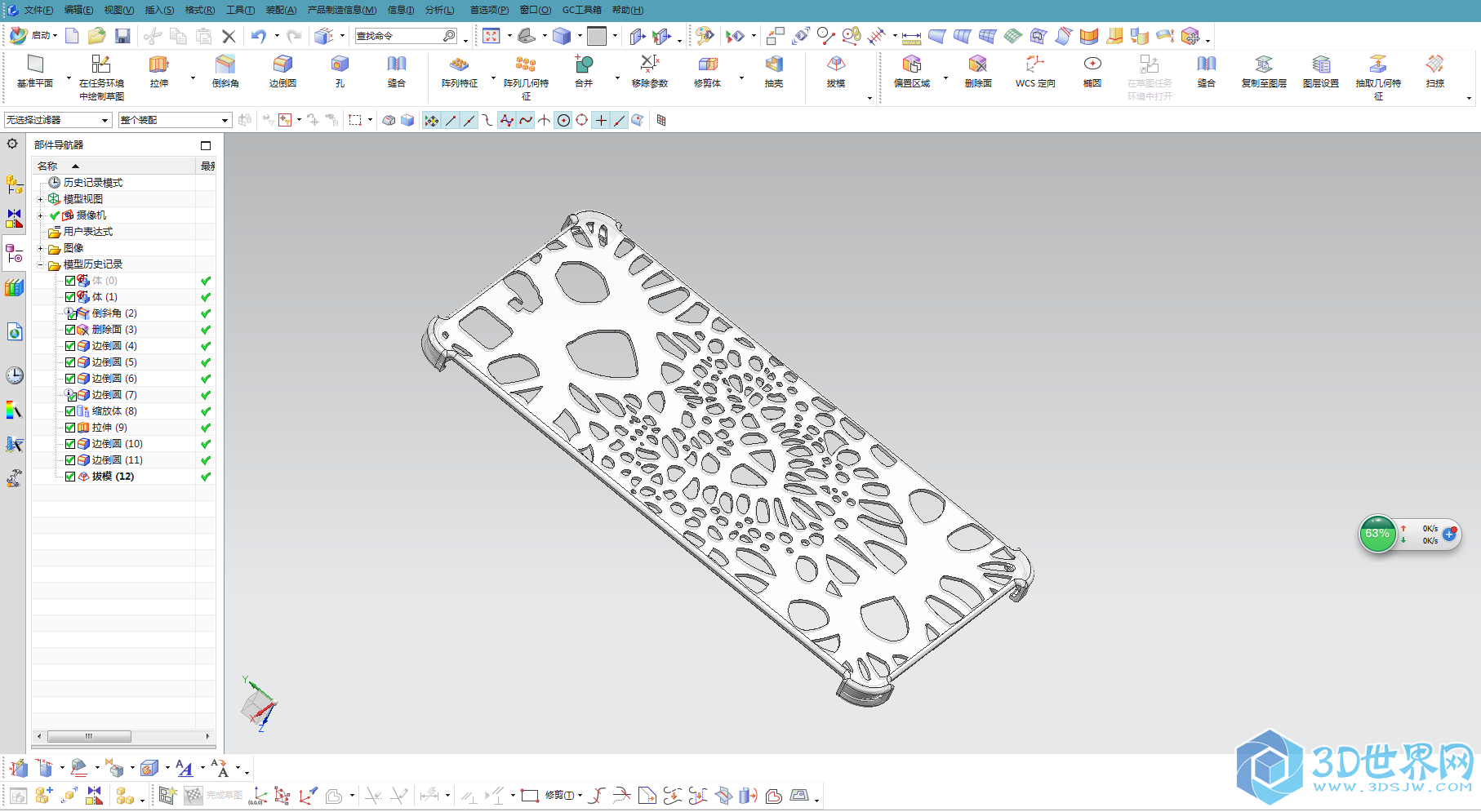Click the Copy to Layer (复制至图层) icon
The height and width of the screenshot is (812, 1481).
pos(1264,71)
